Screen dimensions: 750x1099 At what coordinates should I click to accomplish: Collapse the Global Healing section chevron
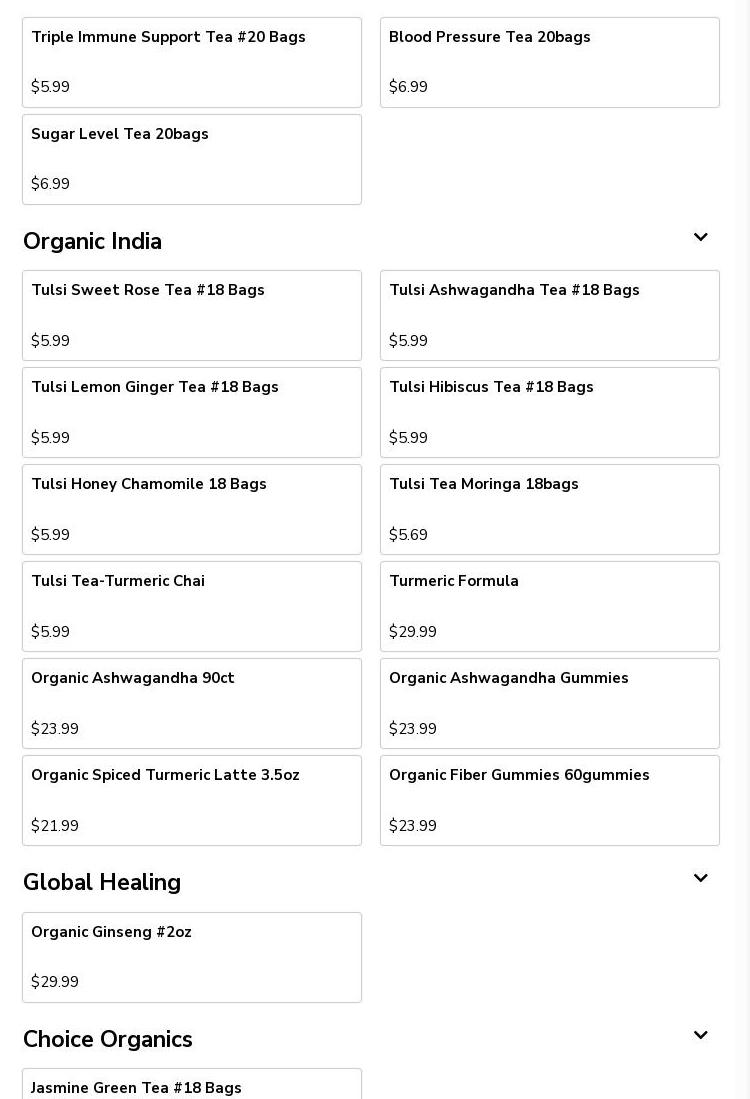(x=700, y=879)
